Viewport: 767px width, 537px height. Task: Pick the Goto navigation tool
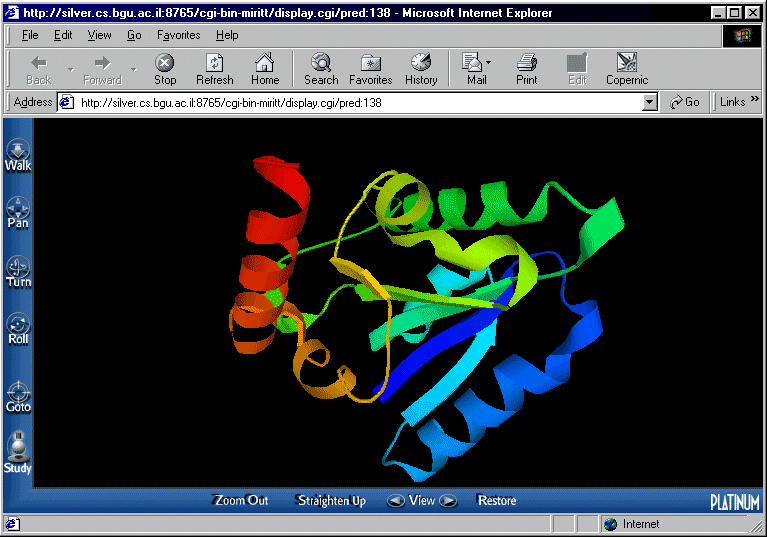click(18, 396)
